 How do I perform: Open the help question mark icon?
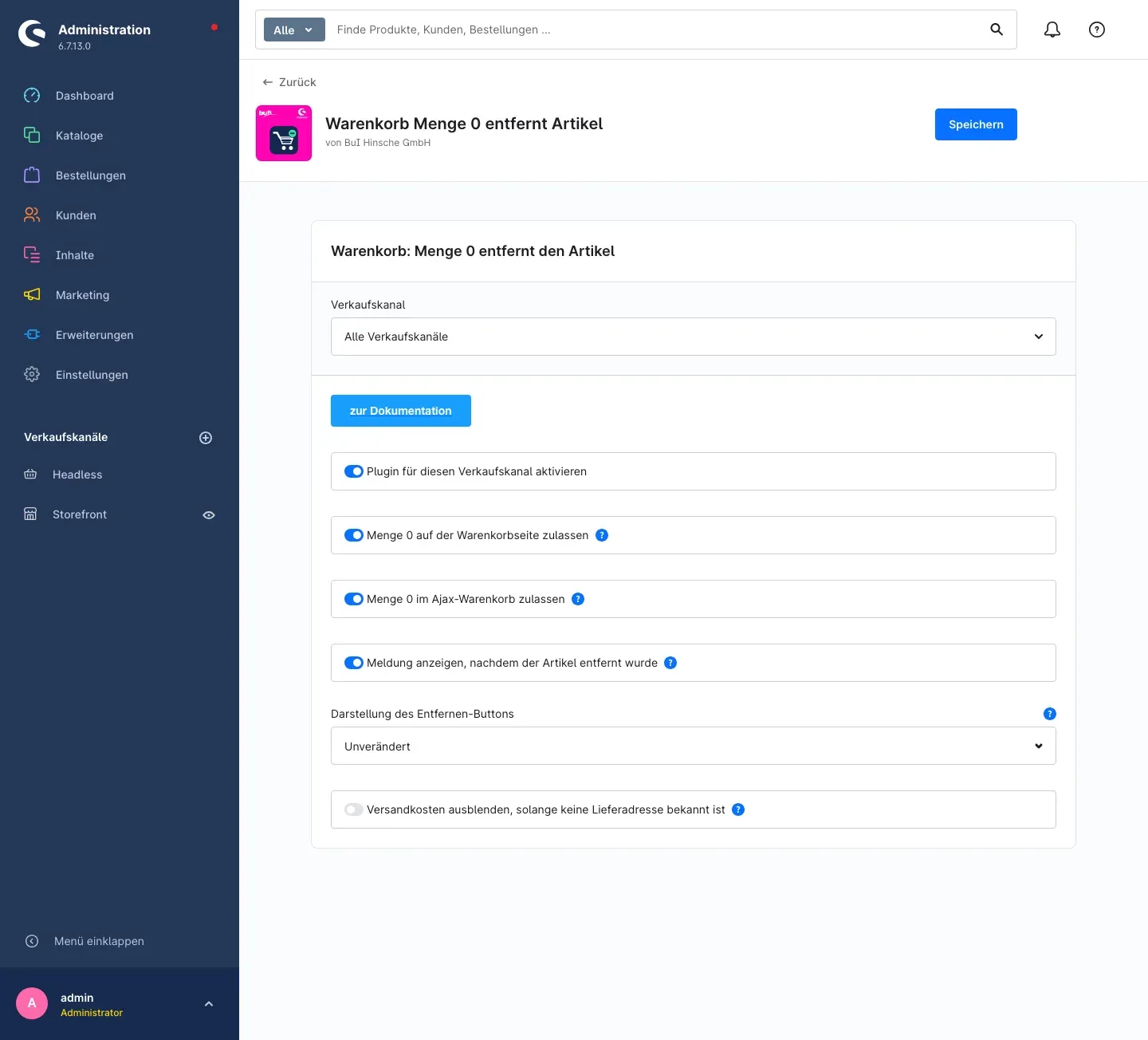pos(1097,30)
